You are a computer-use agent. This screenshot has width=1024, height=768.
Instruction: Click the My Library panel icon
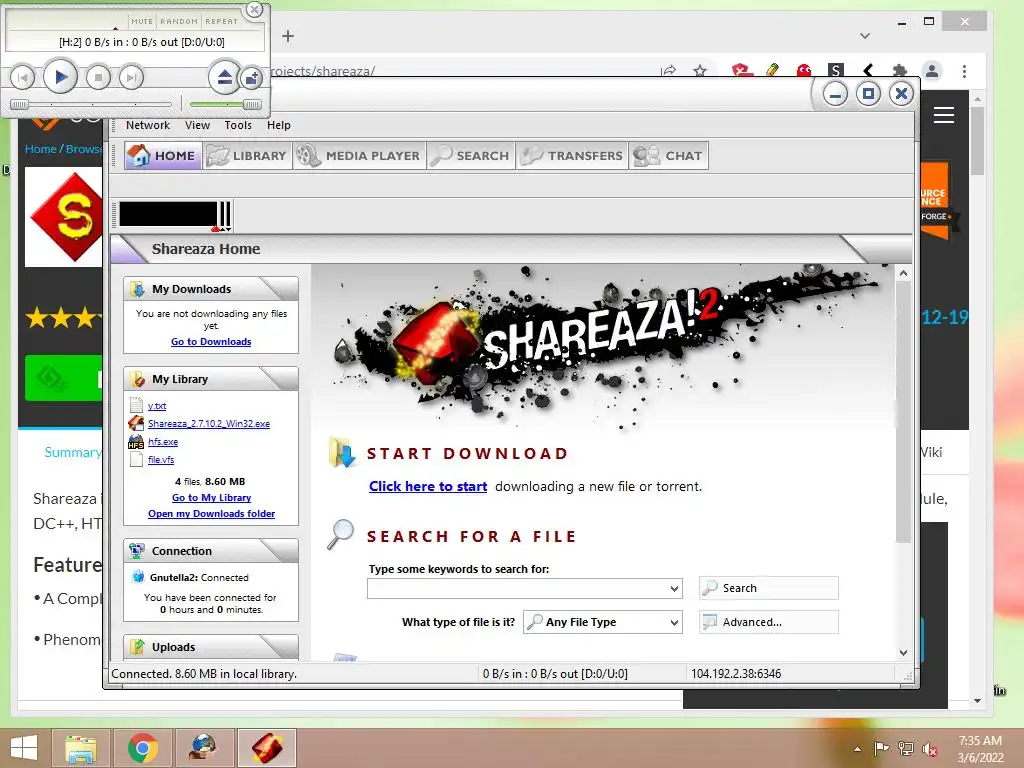point(137,379)
